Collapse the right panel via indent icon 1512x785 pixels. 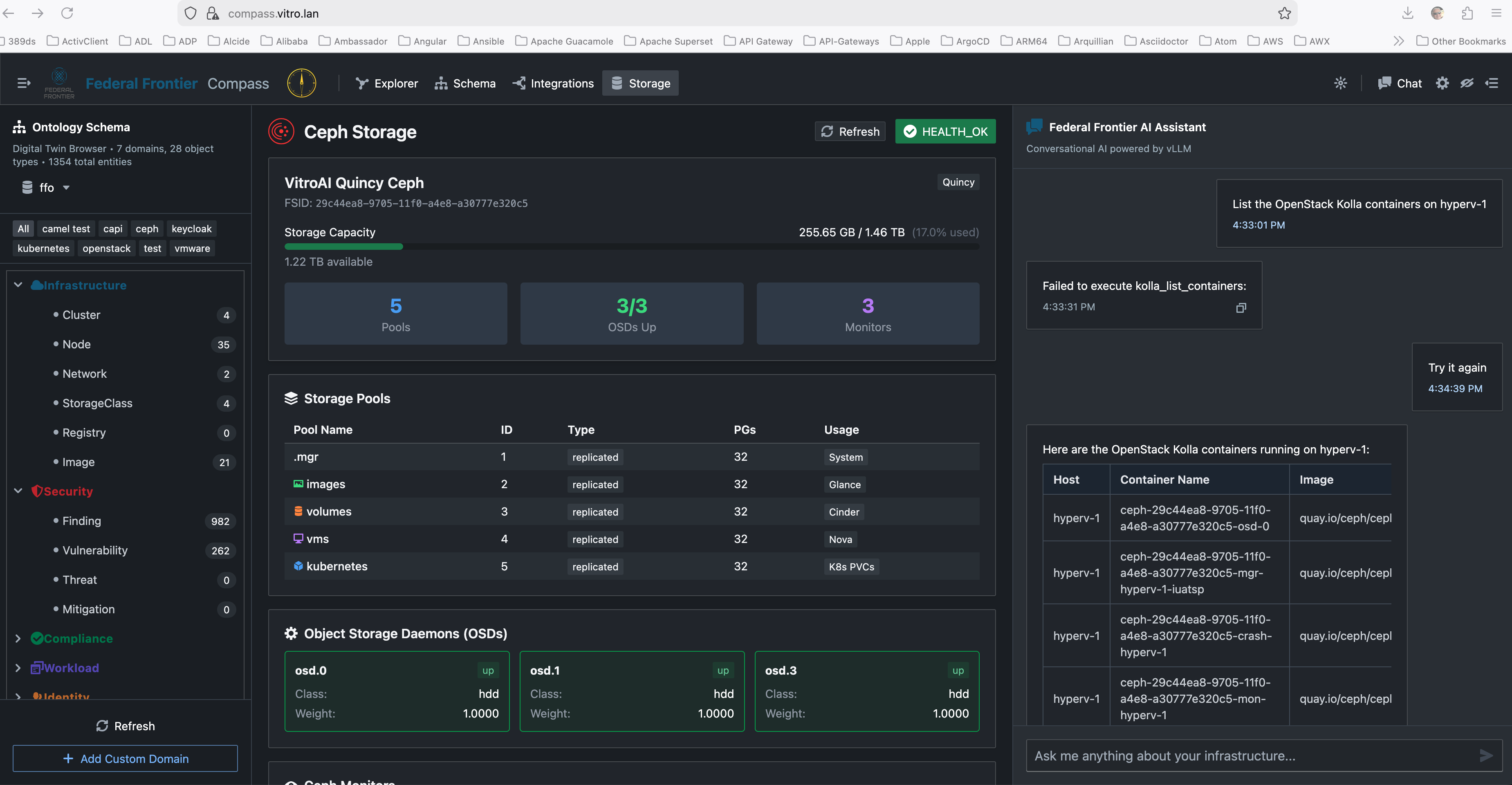click(1492, 83)
